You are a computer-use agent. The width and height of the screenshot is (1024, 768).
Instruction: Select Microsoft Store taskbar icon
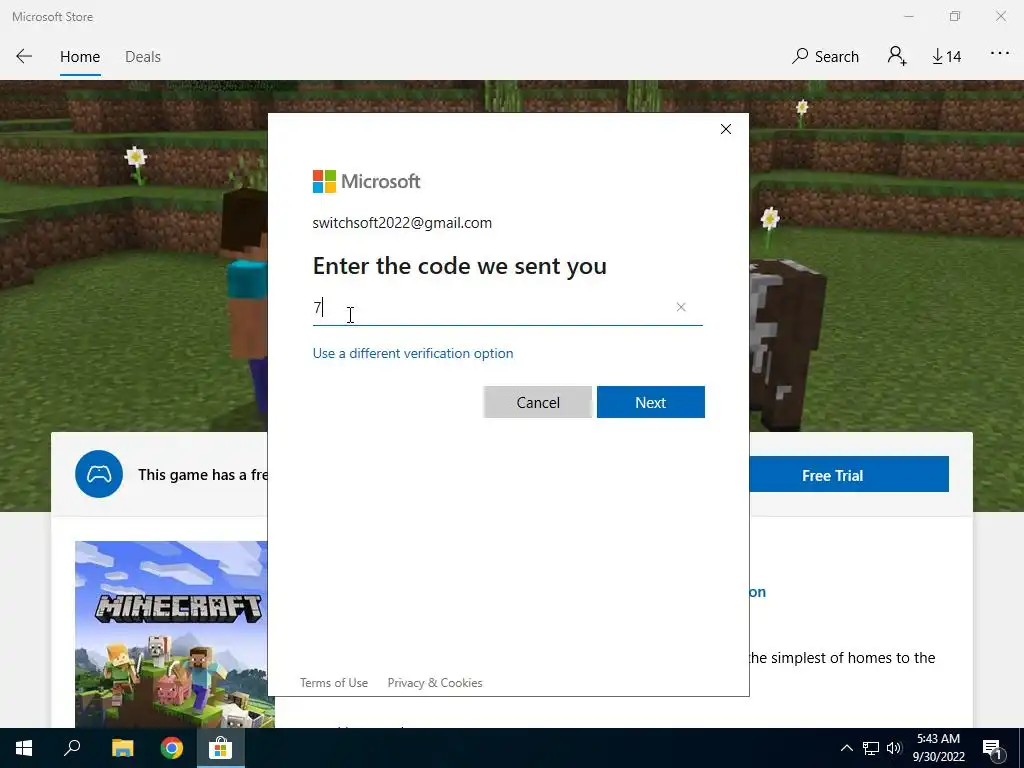[x=221, y=748]
